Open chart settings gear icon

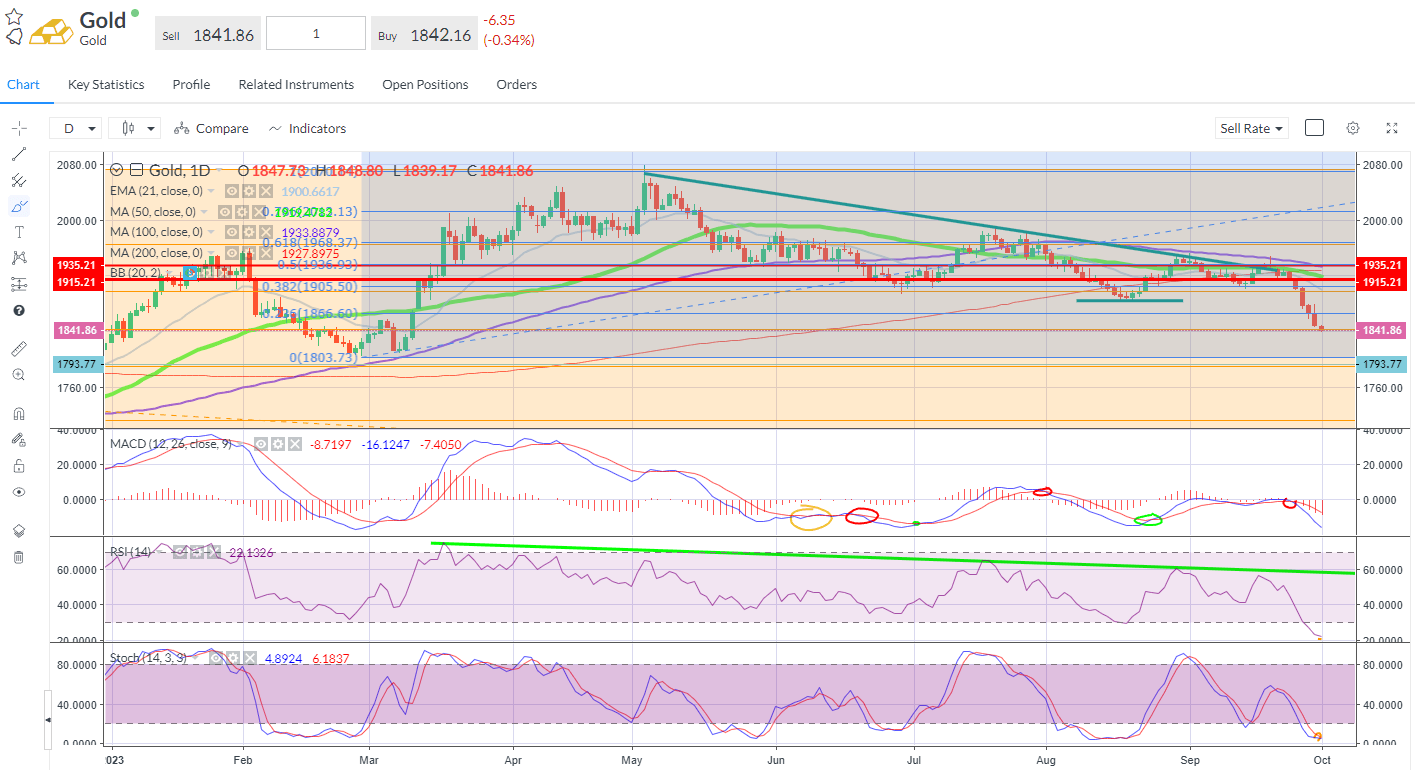tap(1352, 128)
